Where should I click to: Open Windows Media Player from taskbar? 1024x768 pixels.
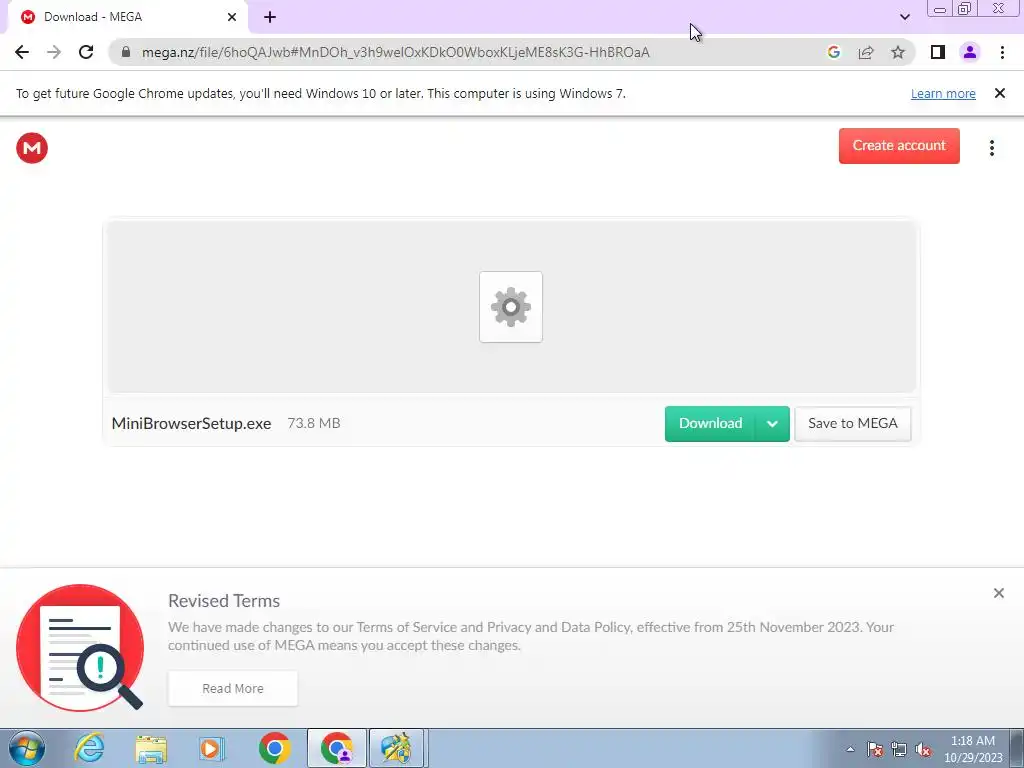[212, 748]
